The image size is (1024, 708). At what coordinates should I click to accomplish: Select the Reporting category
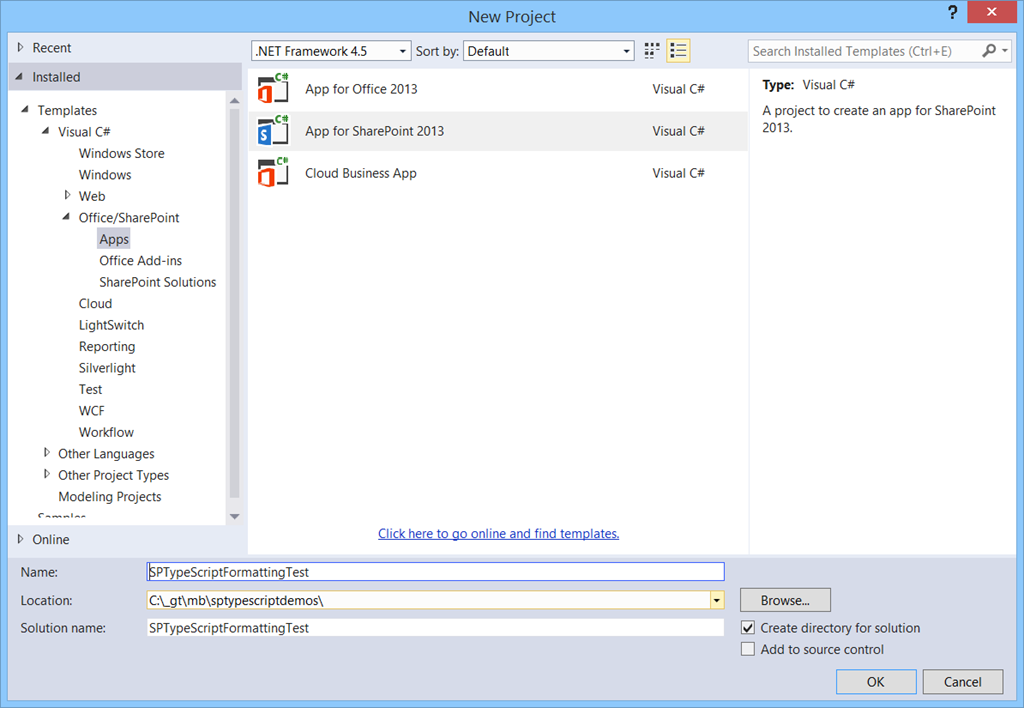107,347
